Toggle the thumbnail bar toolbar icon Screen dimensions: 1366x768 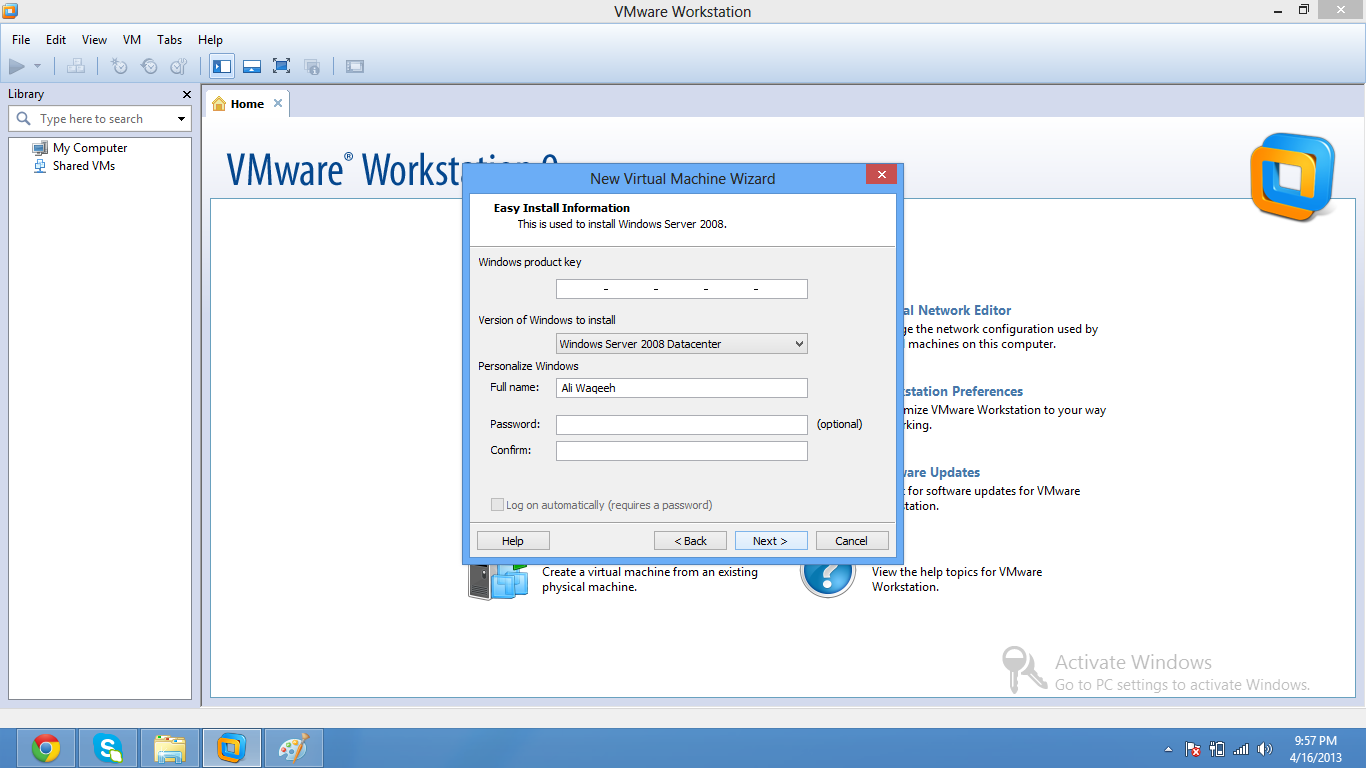tap(252, 67)
